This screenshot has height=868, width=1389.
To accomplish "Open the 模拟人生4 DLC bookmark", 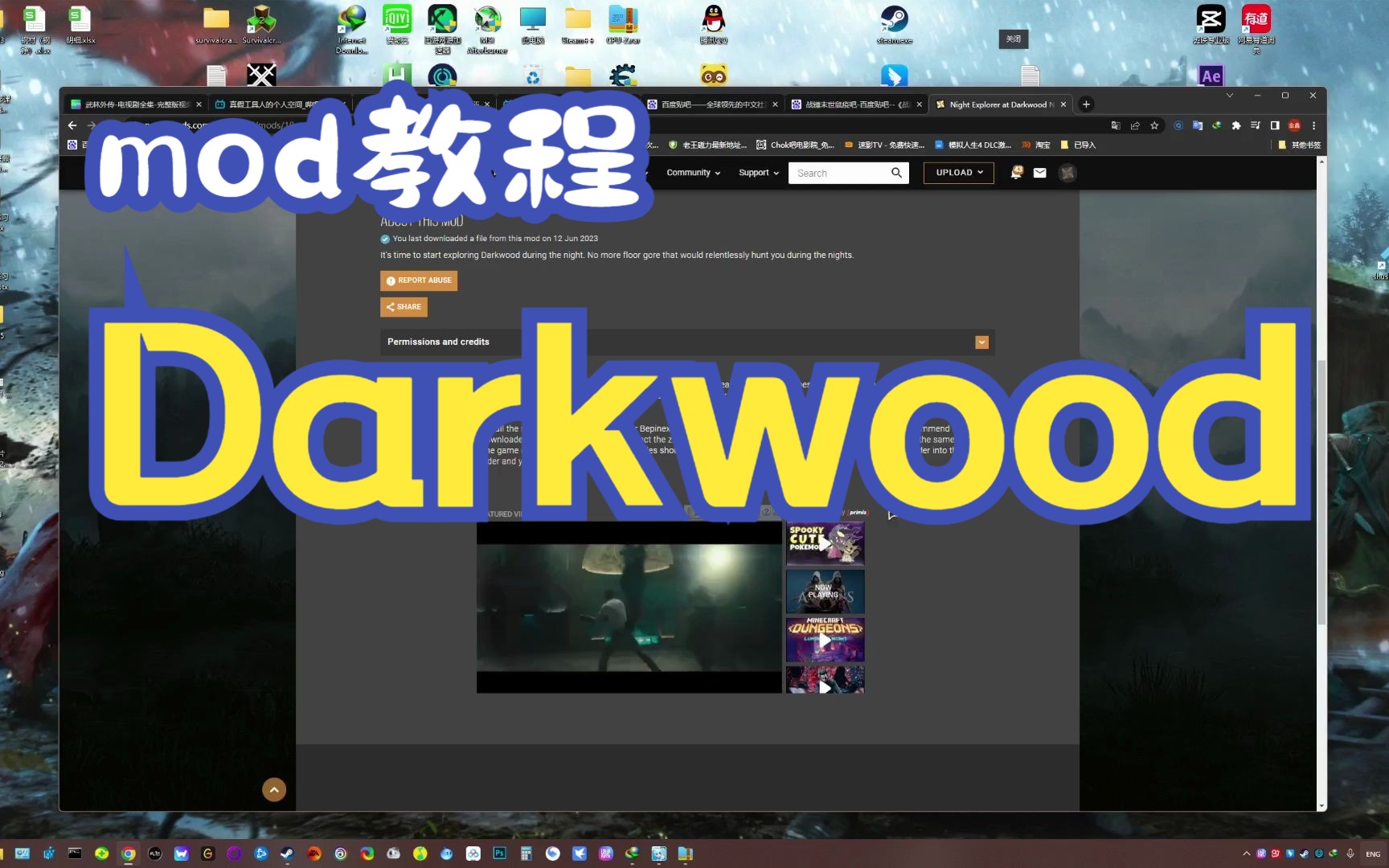I will 973,145.
